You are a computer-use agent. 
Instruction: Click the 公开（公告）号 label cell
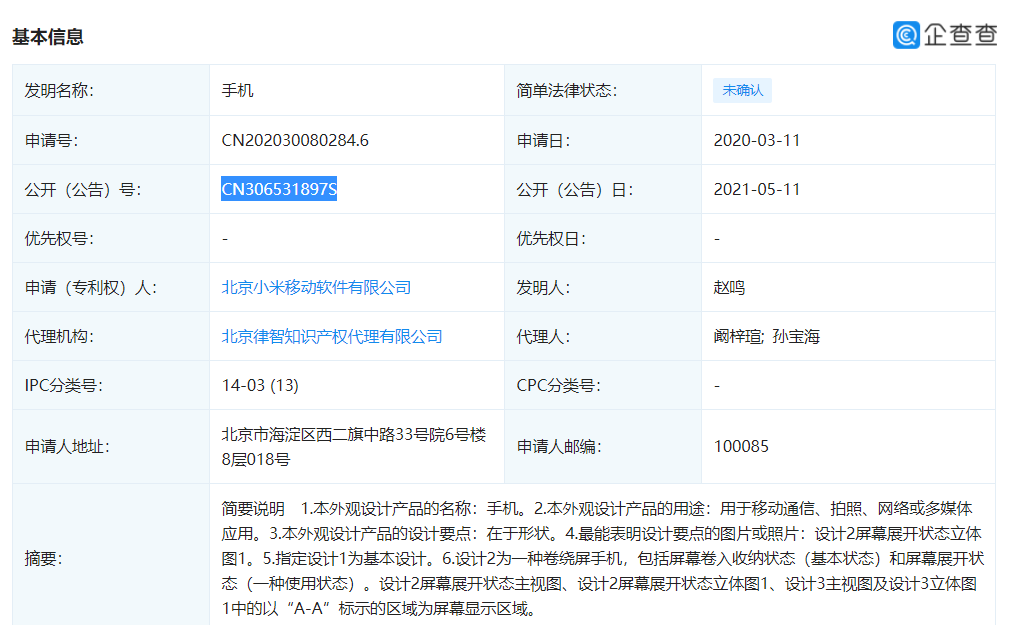[x=111, y=189]
